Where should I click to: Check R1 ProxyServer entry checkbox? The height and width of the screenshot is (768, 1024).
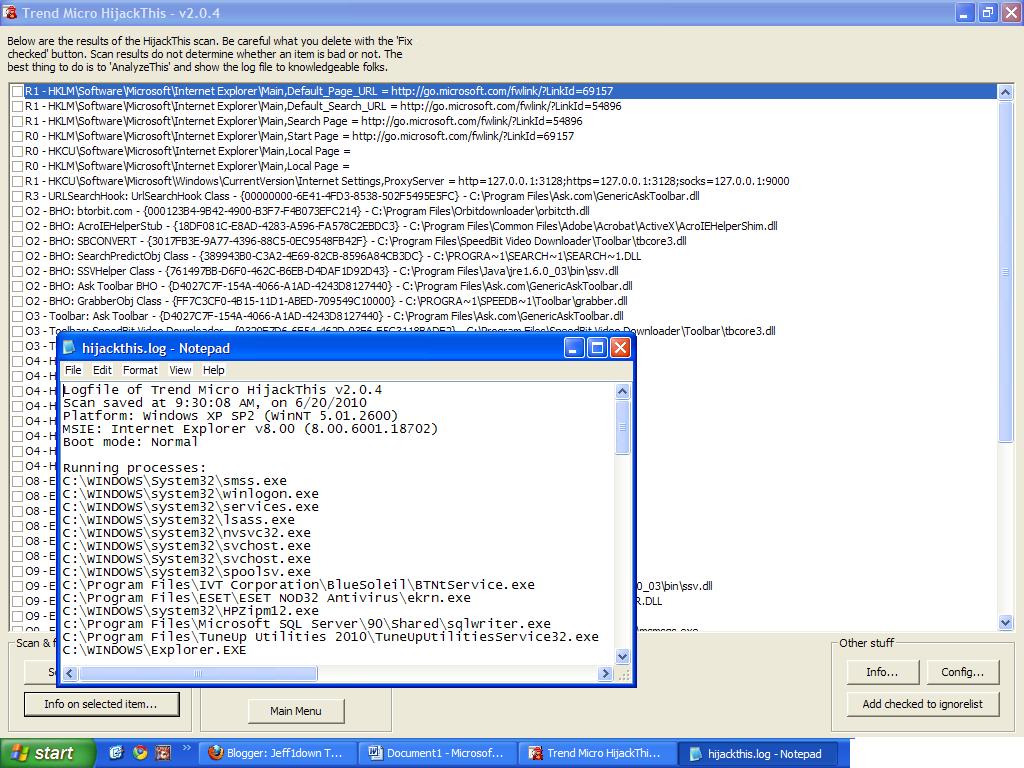[x=18, y=182]
